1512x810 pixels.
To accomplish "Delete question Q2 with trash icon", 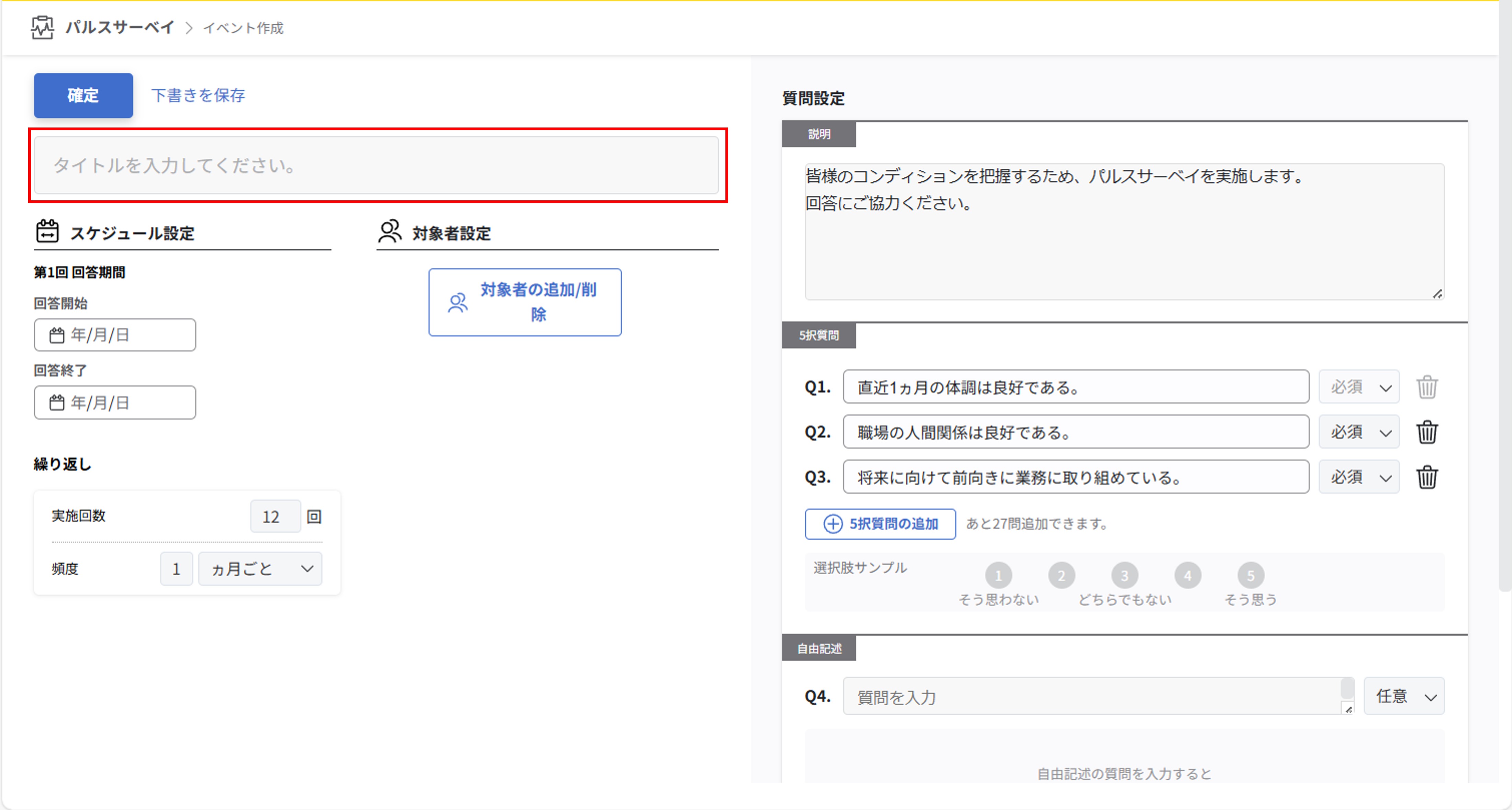I will coord(1426,433).
